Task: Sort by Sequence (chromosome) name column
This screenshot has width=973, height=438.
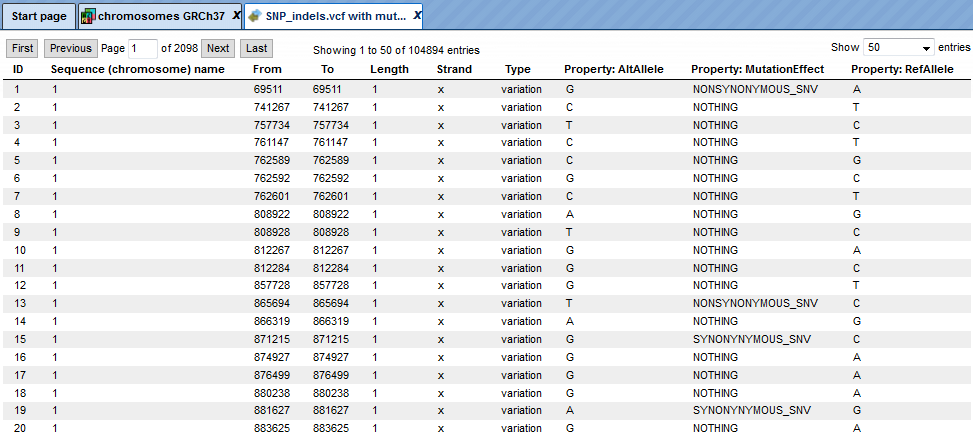Action: click(x=138, y=69)
